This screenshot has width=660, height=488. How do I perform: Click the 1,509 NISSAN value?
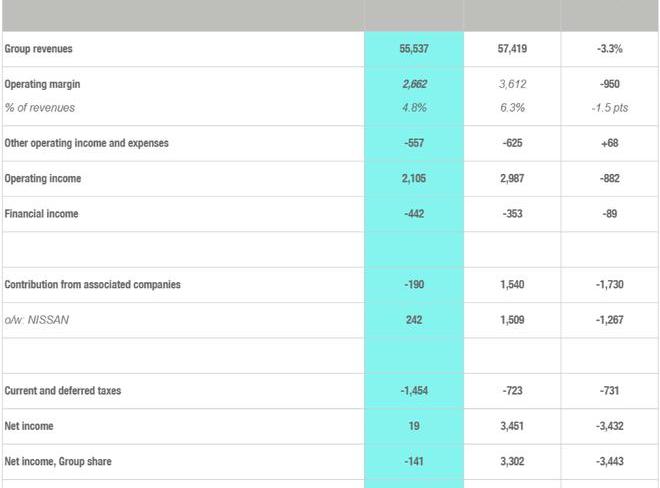tap(512, 320)
